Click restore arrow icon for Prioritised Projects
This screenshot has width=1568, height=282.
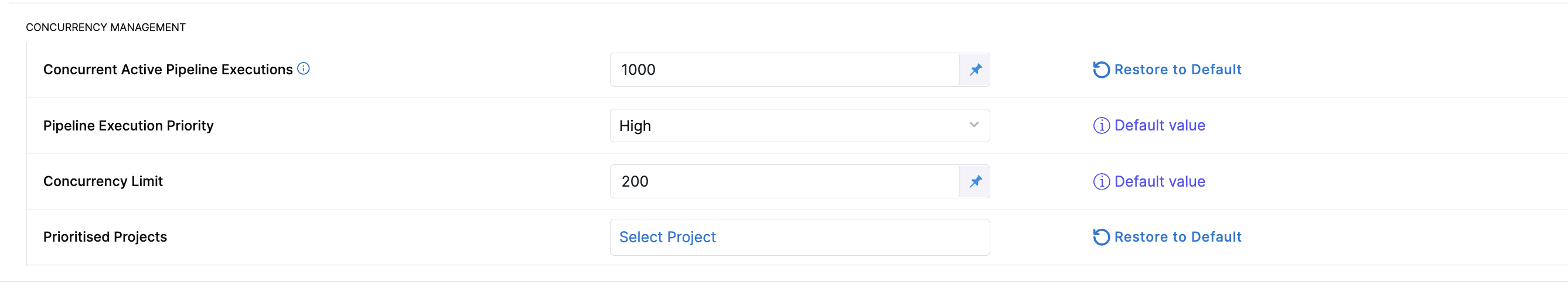[1100, 237]
